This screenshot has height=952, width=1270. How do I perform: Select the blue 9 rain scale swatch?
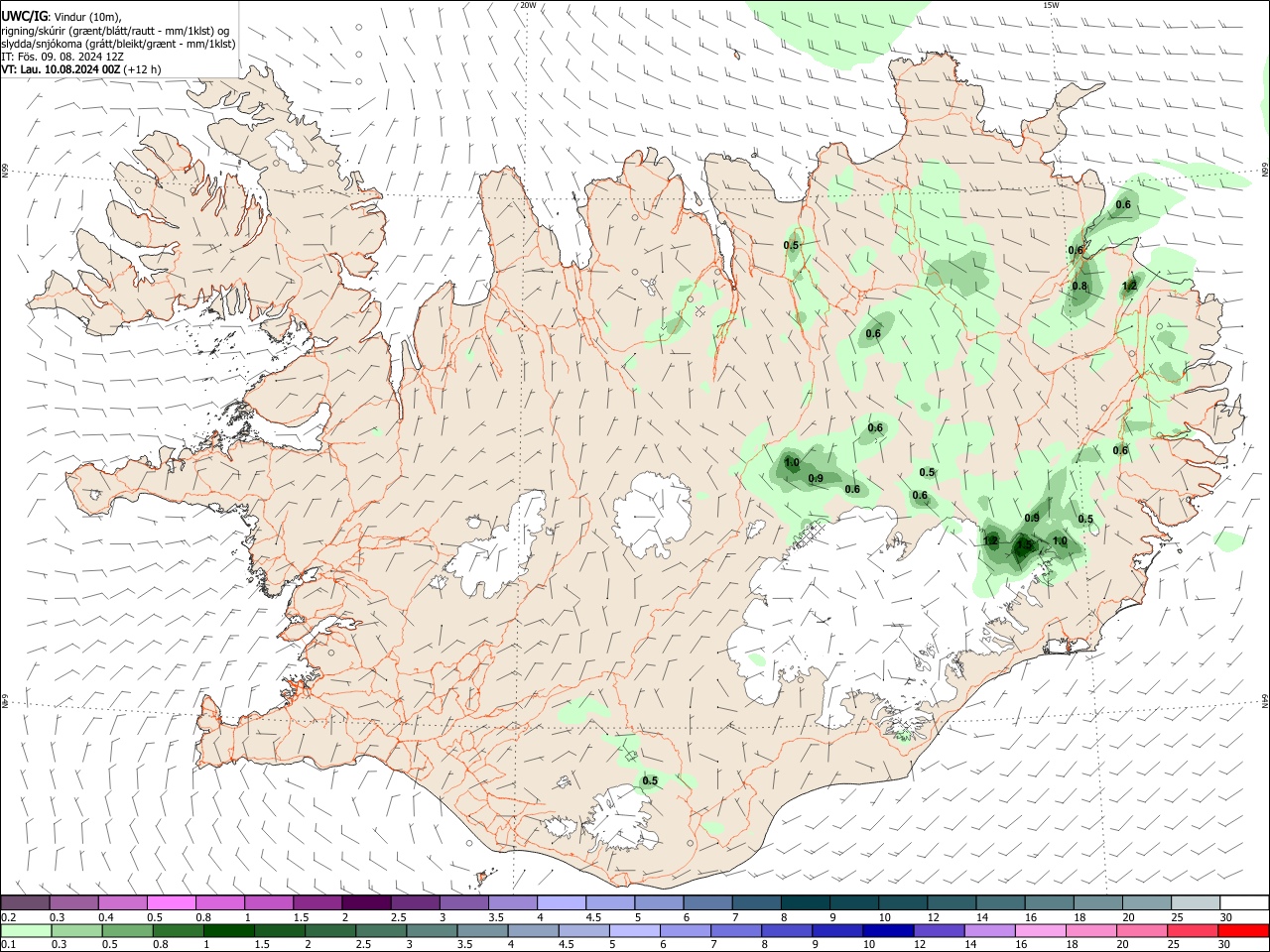(838, 930)
